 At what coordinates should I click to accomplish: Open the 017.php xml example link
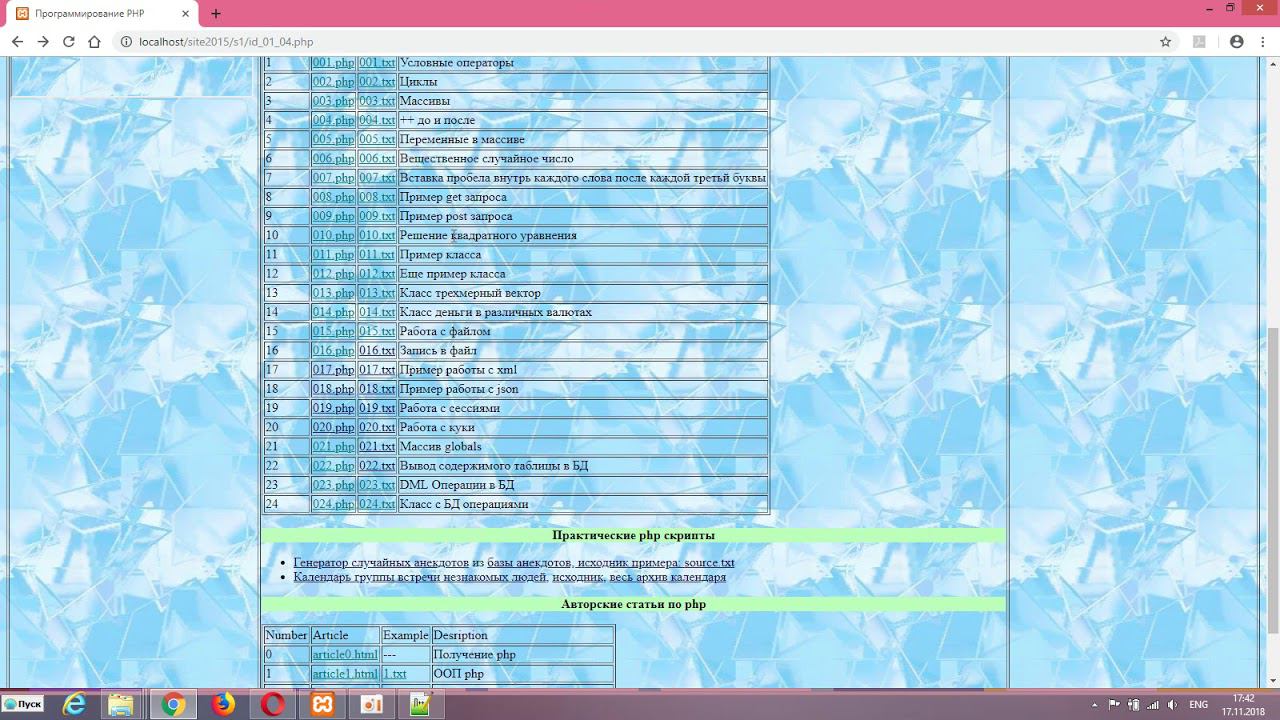click(x=333, y=370)
